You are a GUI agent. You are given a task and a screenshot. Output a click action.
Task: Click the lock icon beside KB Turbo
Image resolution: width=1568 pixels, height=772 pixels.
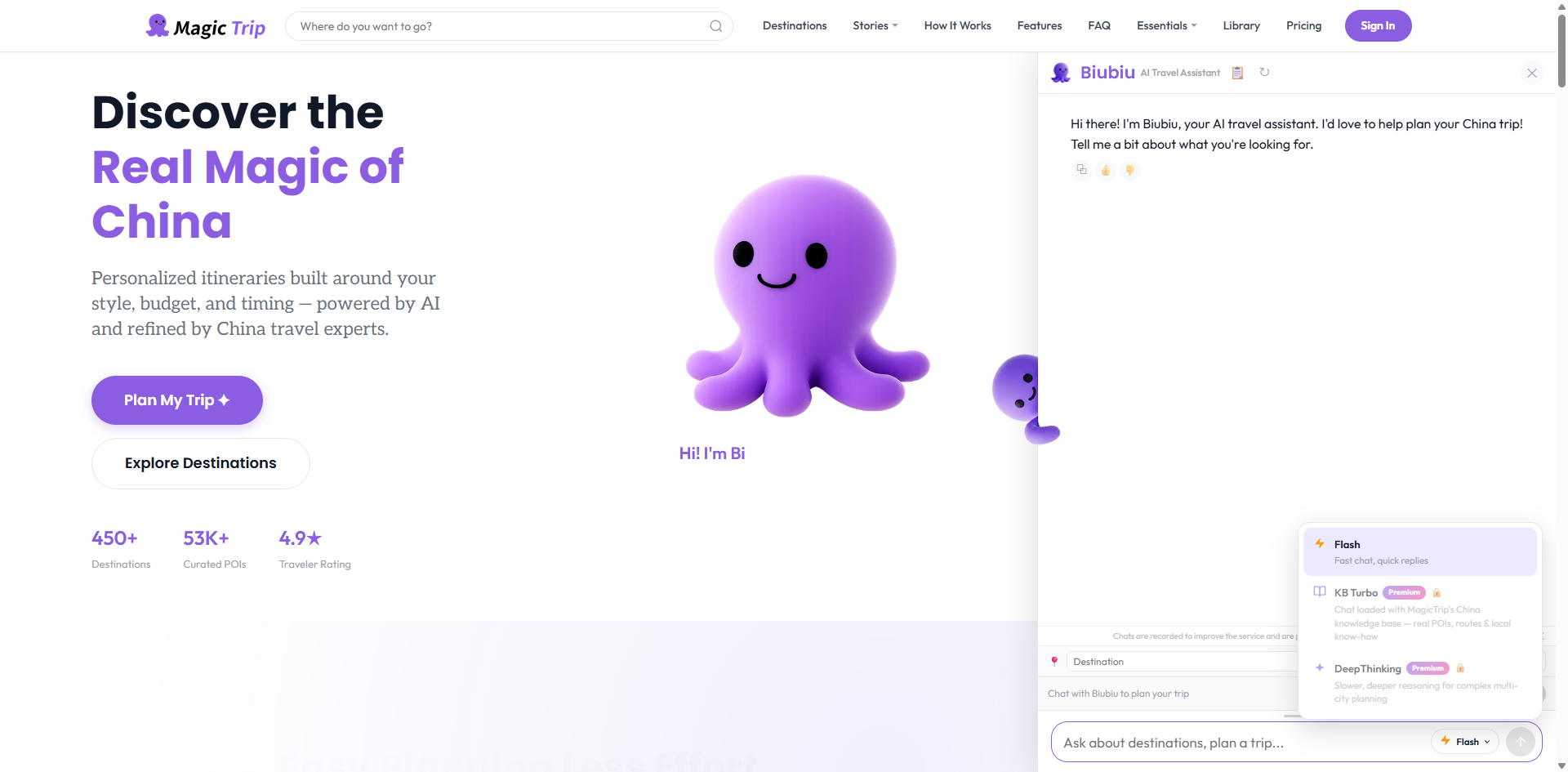point(1437,592)
